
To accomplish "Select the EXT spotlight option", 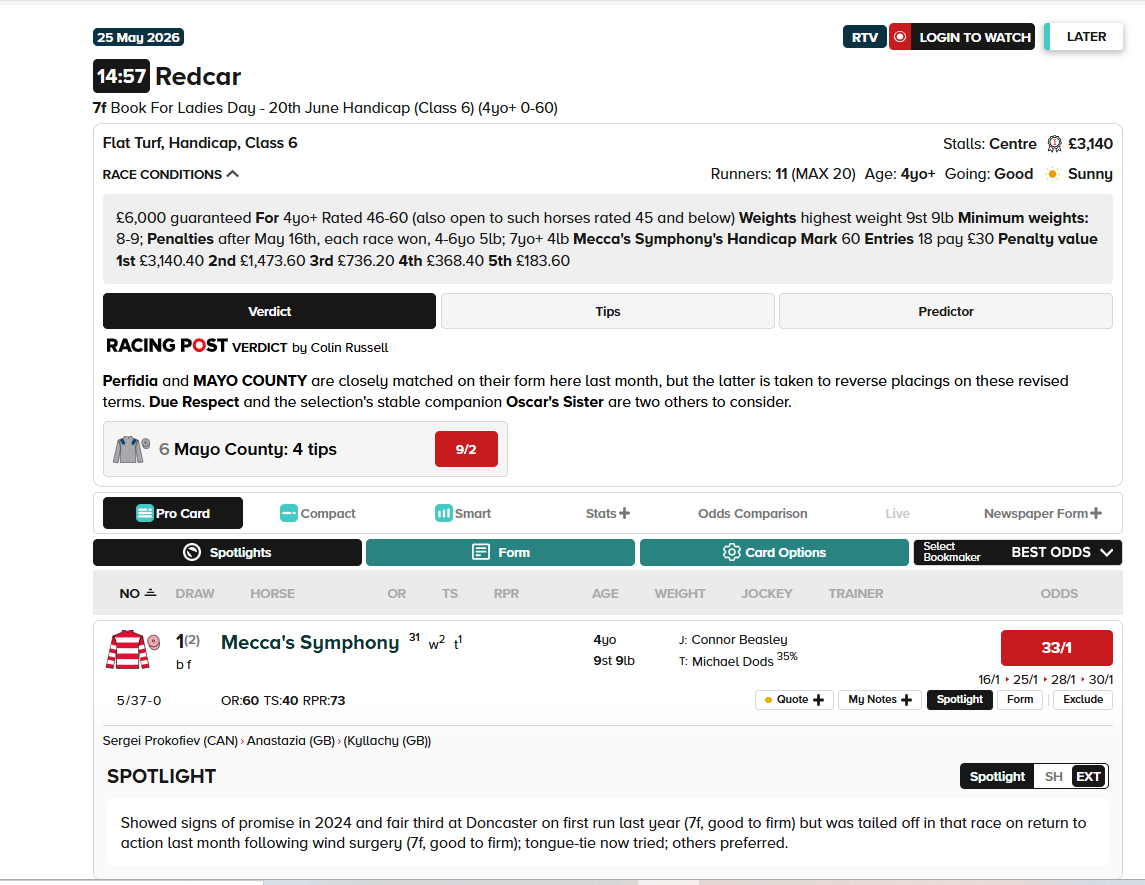I will [x=1089, y=776].
